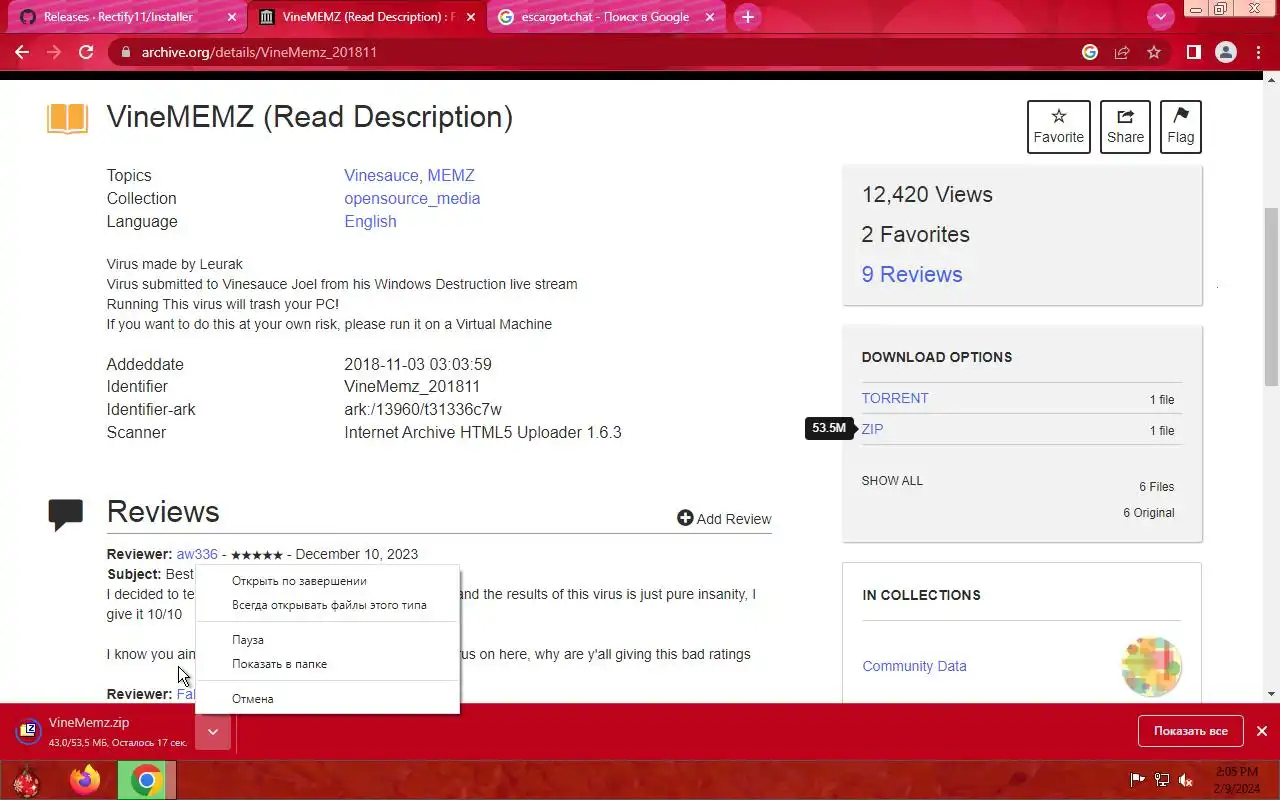Open the opensource_media collection link

tap(412, 199)
